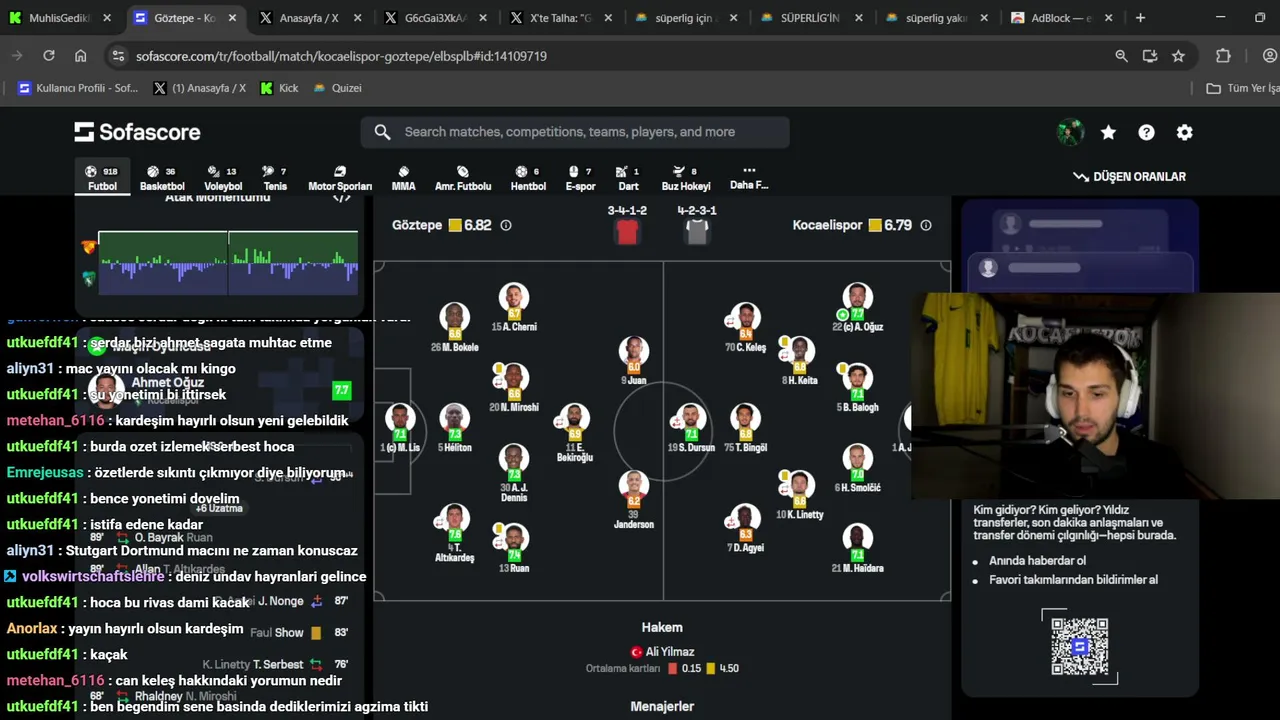Open player S. Dursun on pitch

(x=690, y=428)
